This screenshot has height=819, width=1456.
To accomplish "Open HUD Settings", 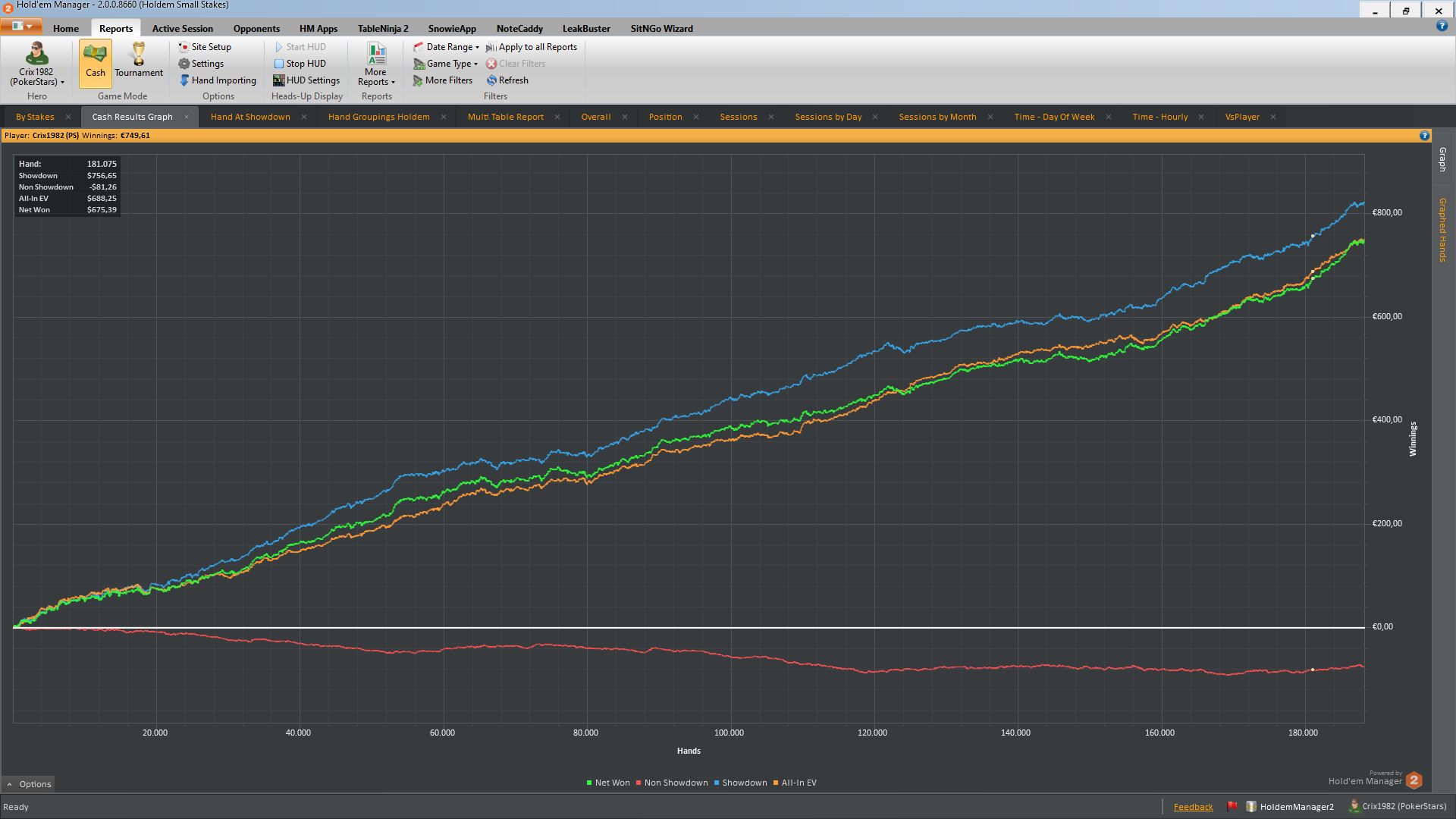I will click(x=306, y=80).
